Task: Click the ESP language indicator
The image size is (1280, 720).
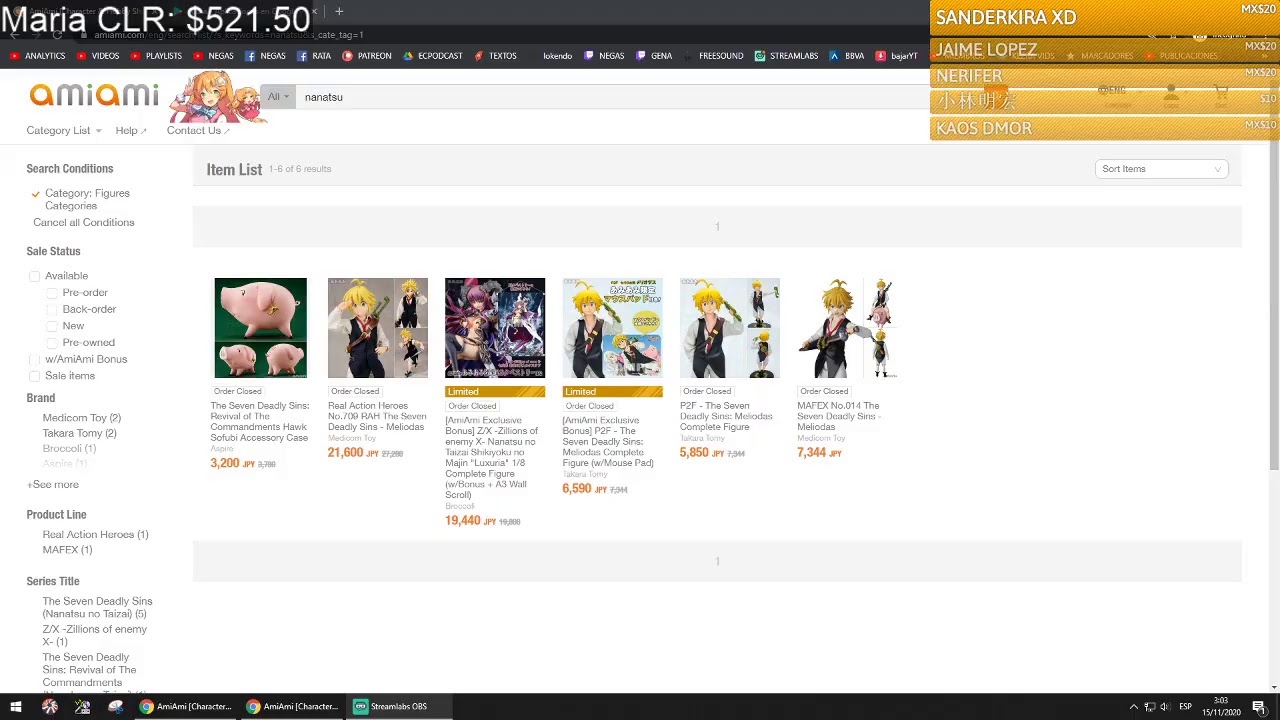Action: point(1185,707)
